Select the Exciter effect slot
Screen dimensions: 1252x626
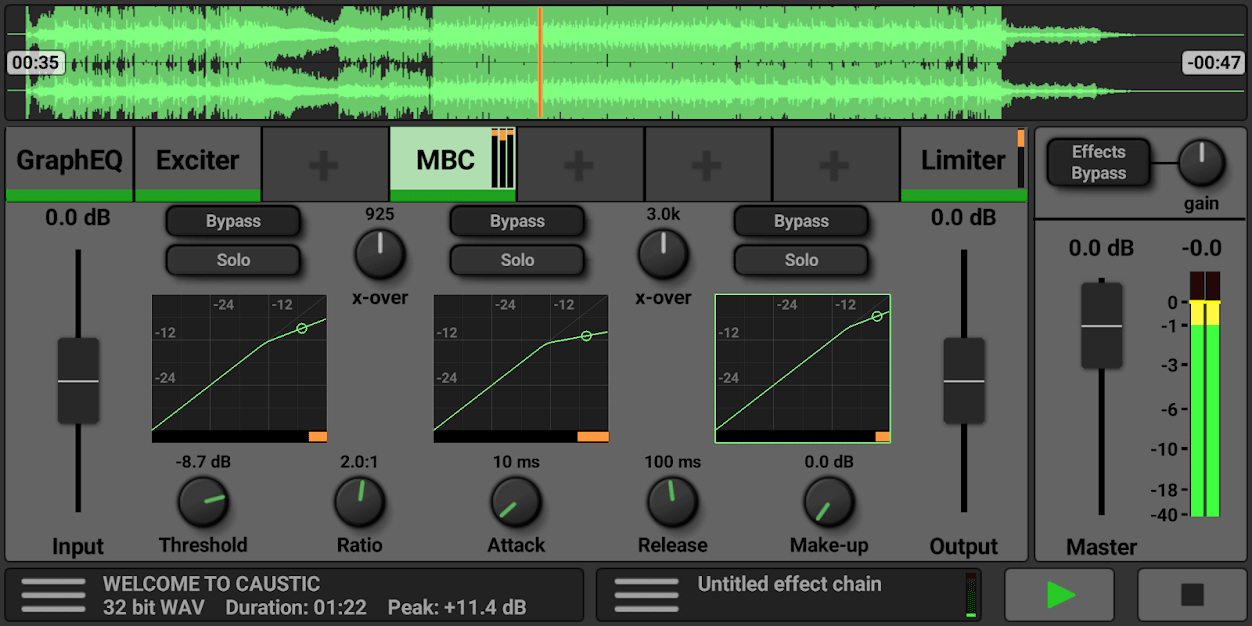tap(197, 160)
